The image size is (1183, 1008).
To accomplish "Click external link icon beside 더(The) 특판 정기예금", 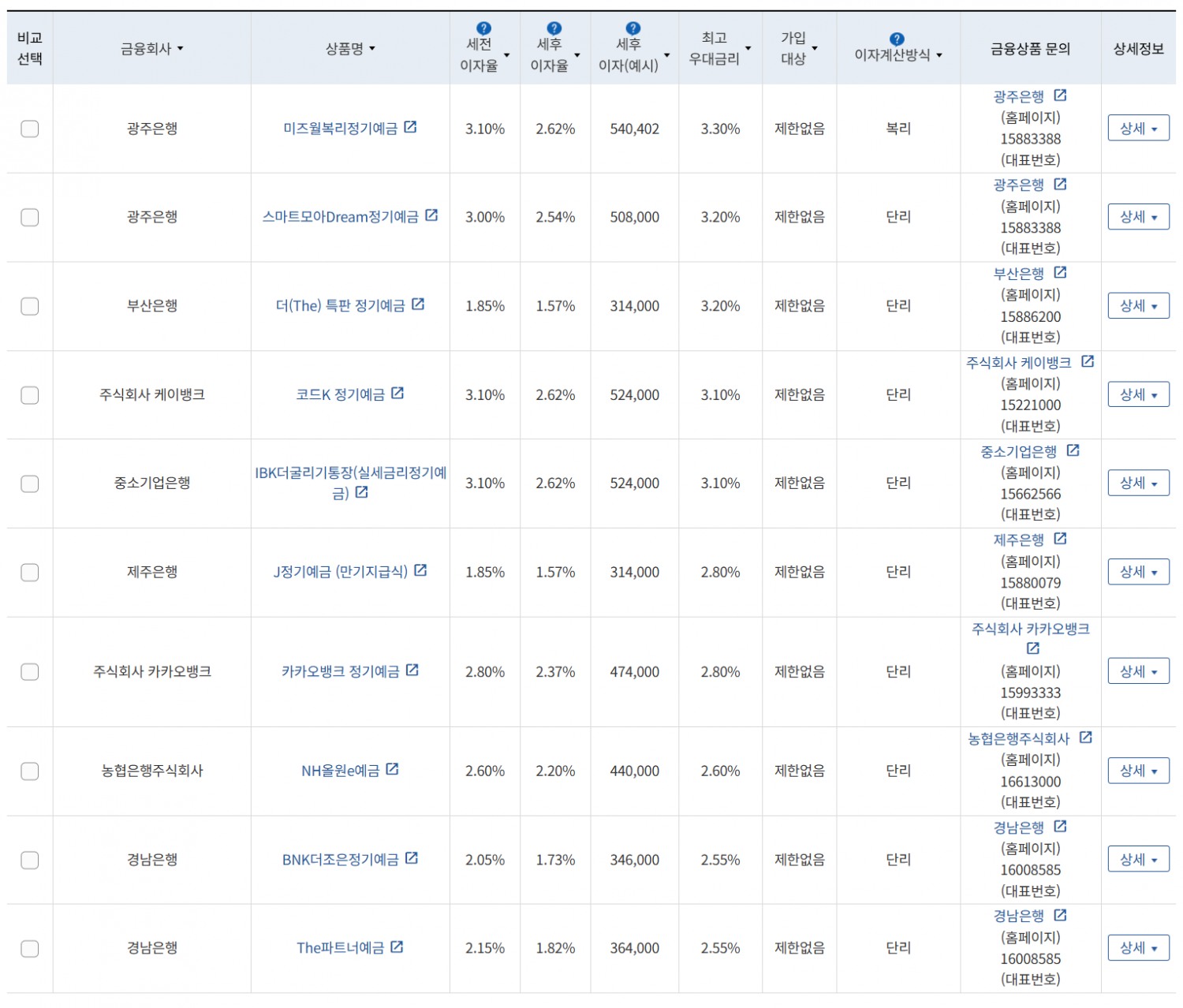I will click(x=418, y=304).
